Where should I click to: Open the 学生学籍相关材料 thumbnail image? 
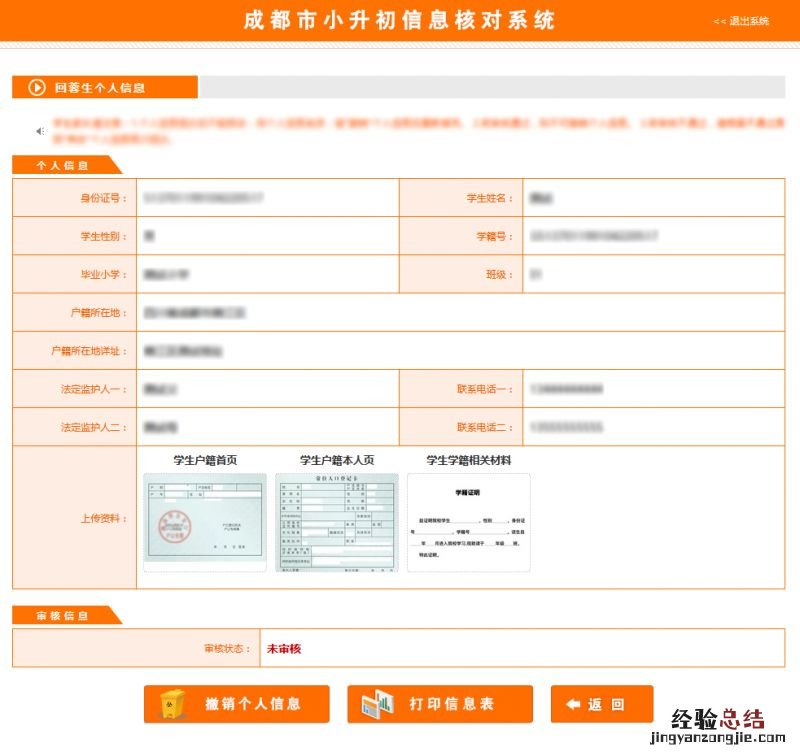[x=469, y=522]
